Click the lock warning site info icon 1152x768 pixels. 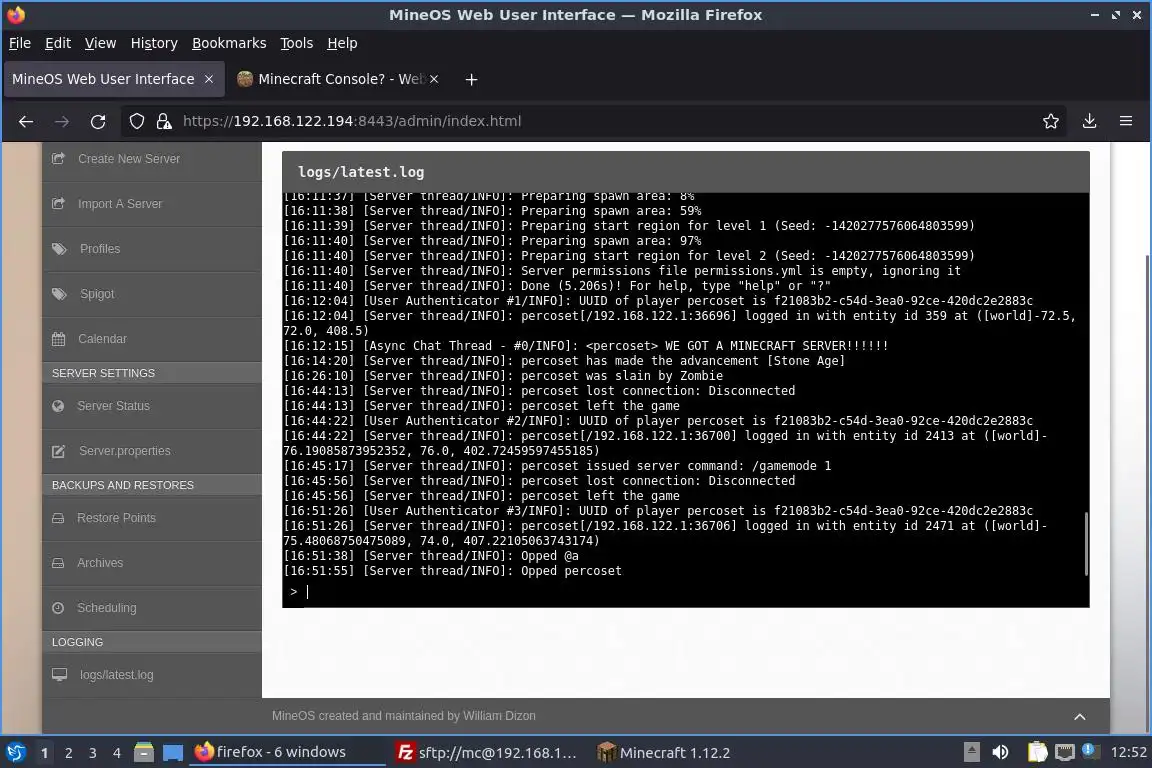click(164, 121)
